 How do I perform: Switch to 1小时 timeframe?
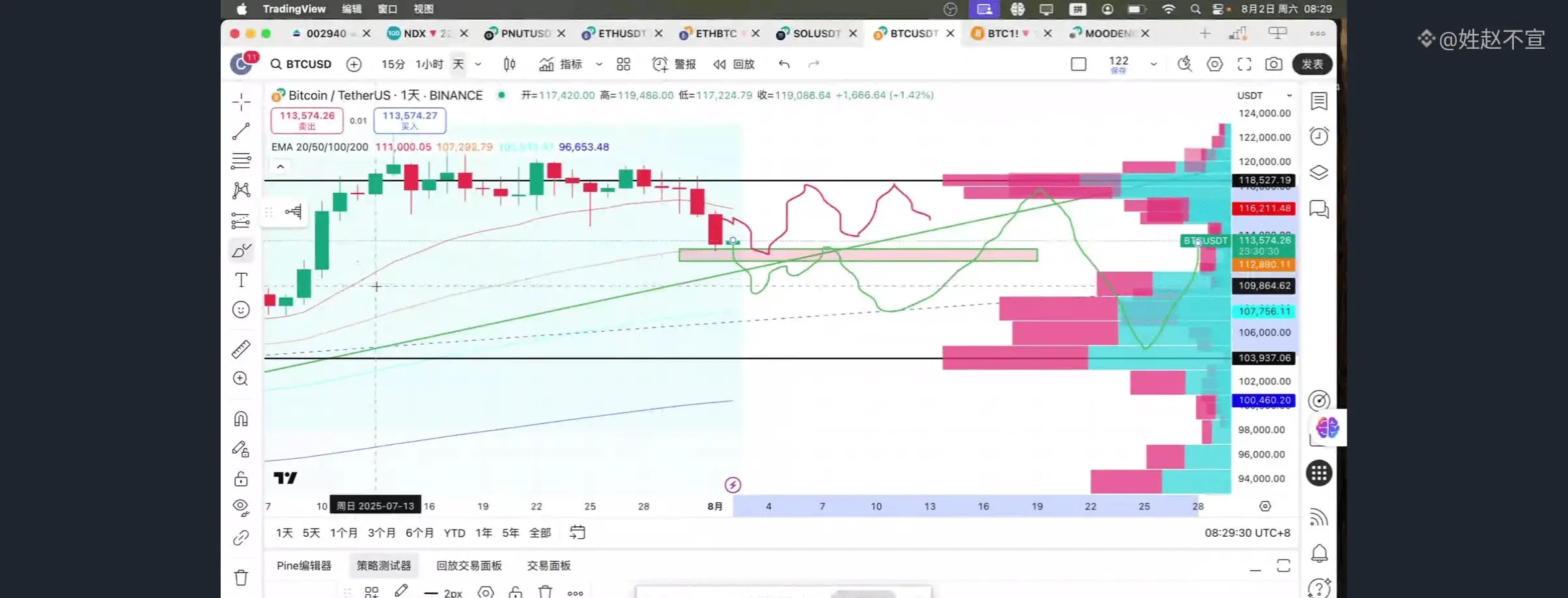pos(429,64)
